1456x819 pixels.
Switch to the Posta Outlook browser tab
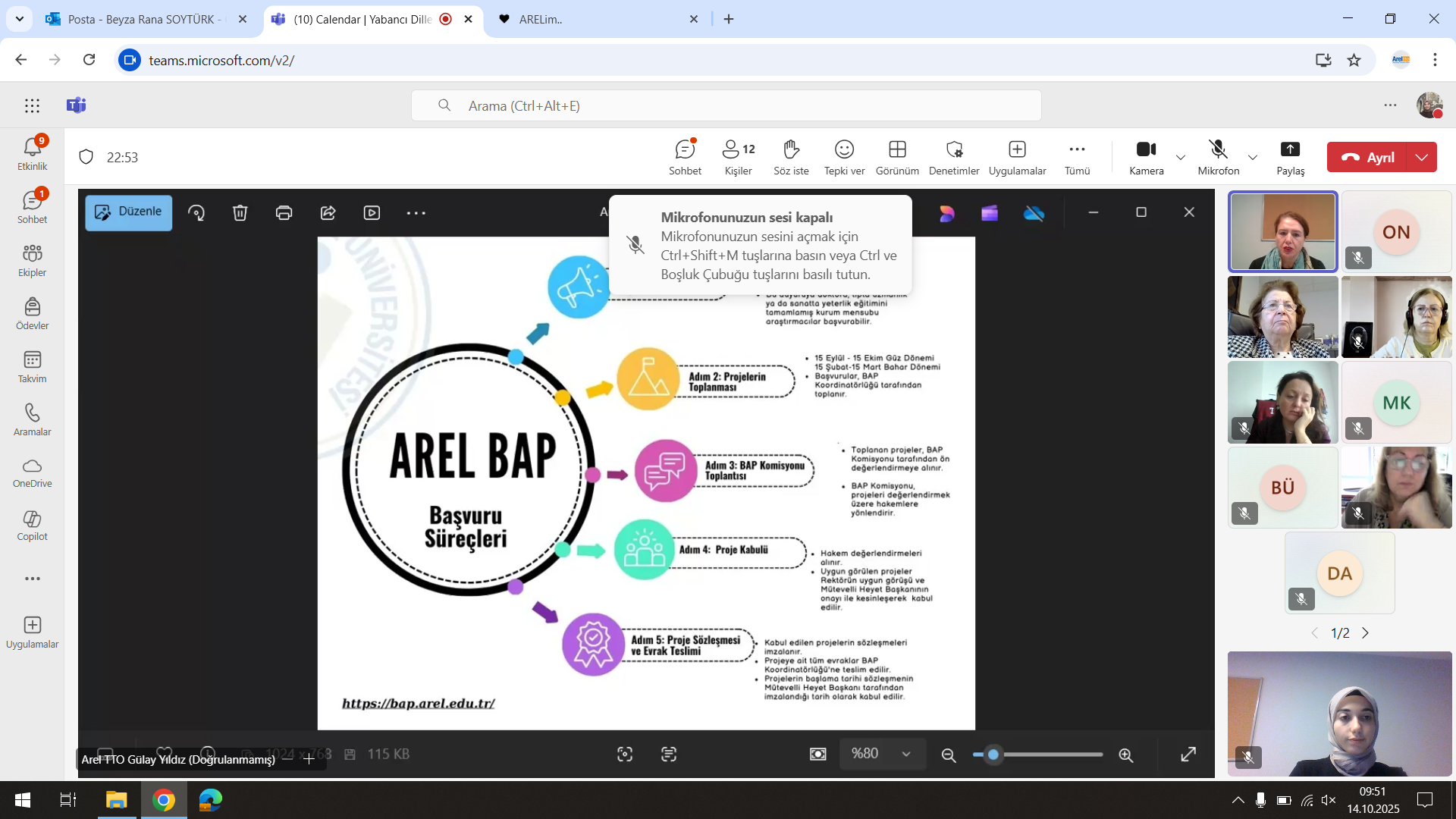point(144,19)
